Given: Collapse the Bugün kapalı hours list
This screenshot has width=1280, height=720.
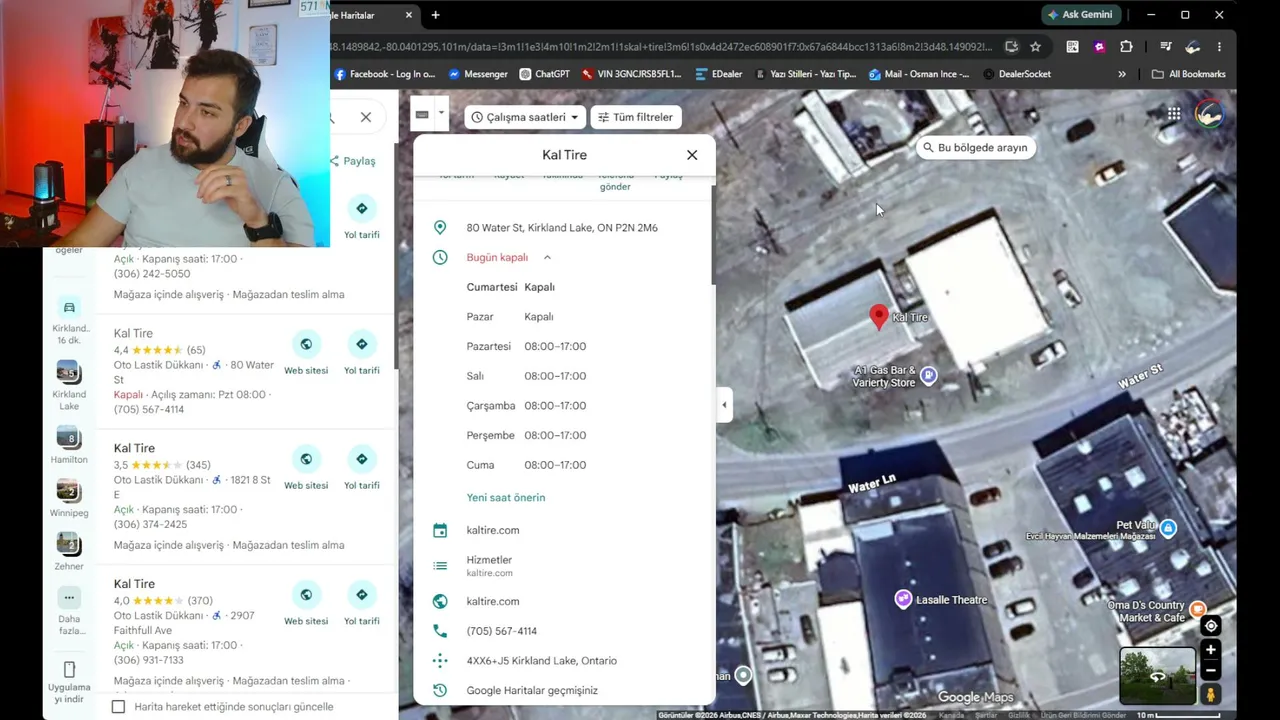Looking at the screenshot, I should 547,258.
